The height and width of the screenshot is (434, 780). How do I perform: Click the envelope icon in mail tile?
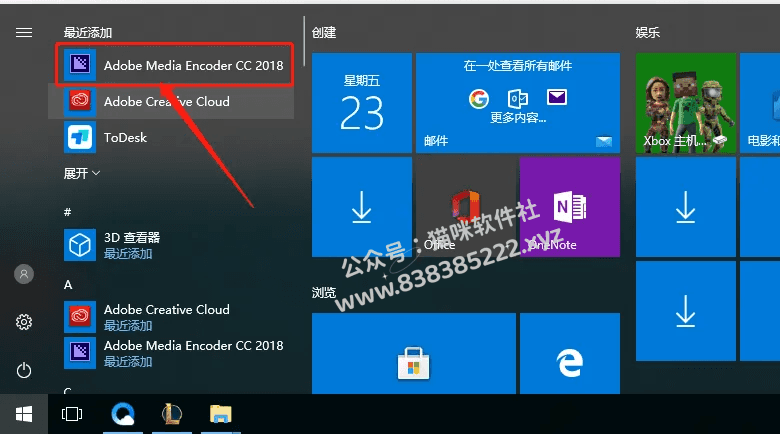pyautogui.click(x=557, y=97)
